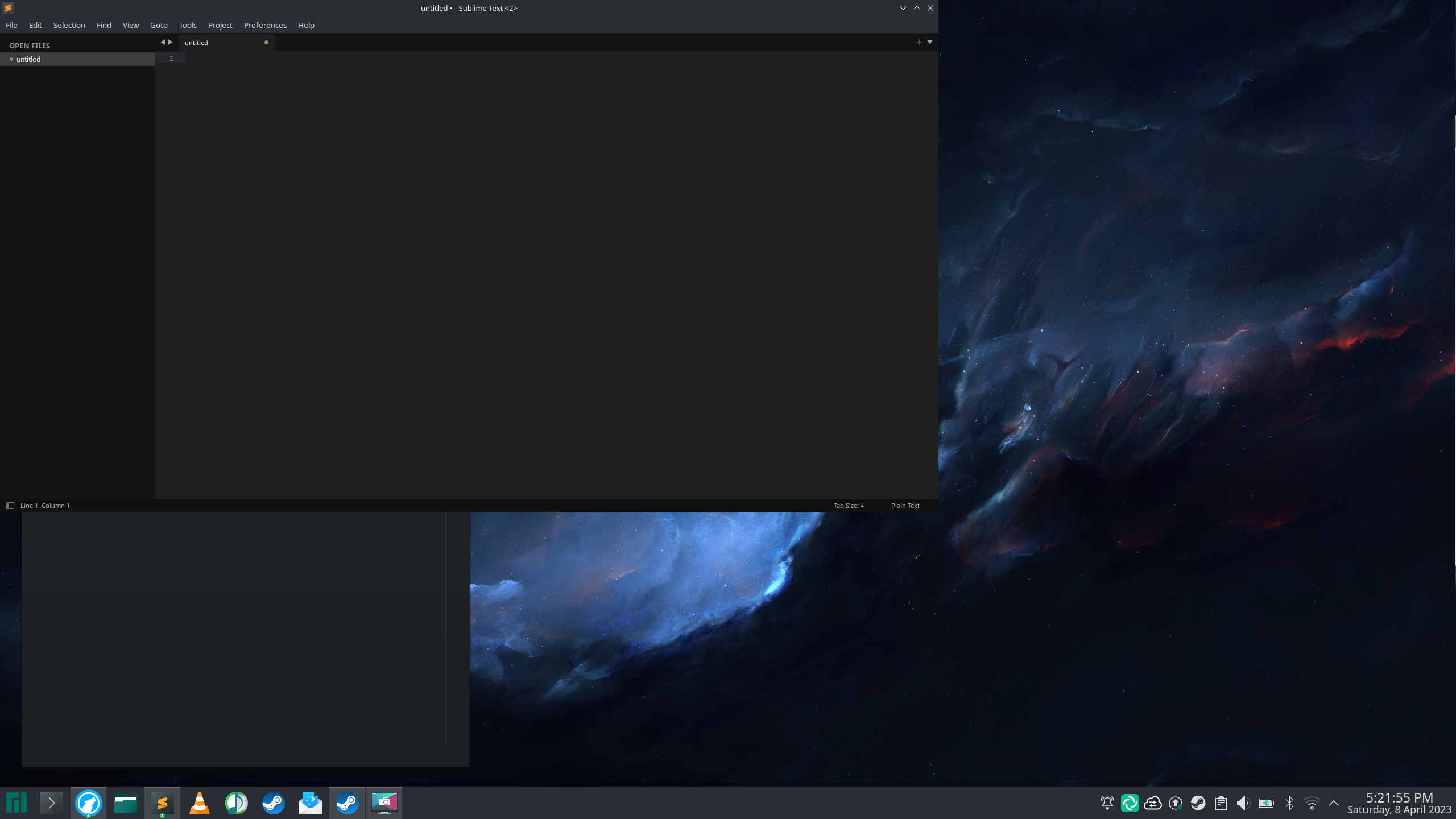Image resolution: width=1456 pixels, height=819 pixels.
Task: Open the notifications bell in system tray
Action: (x=1107, y=803)
